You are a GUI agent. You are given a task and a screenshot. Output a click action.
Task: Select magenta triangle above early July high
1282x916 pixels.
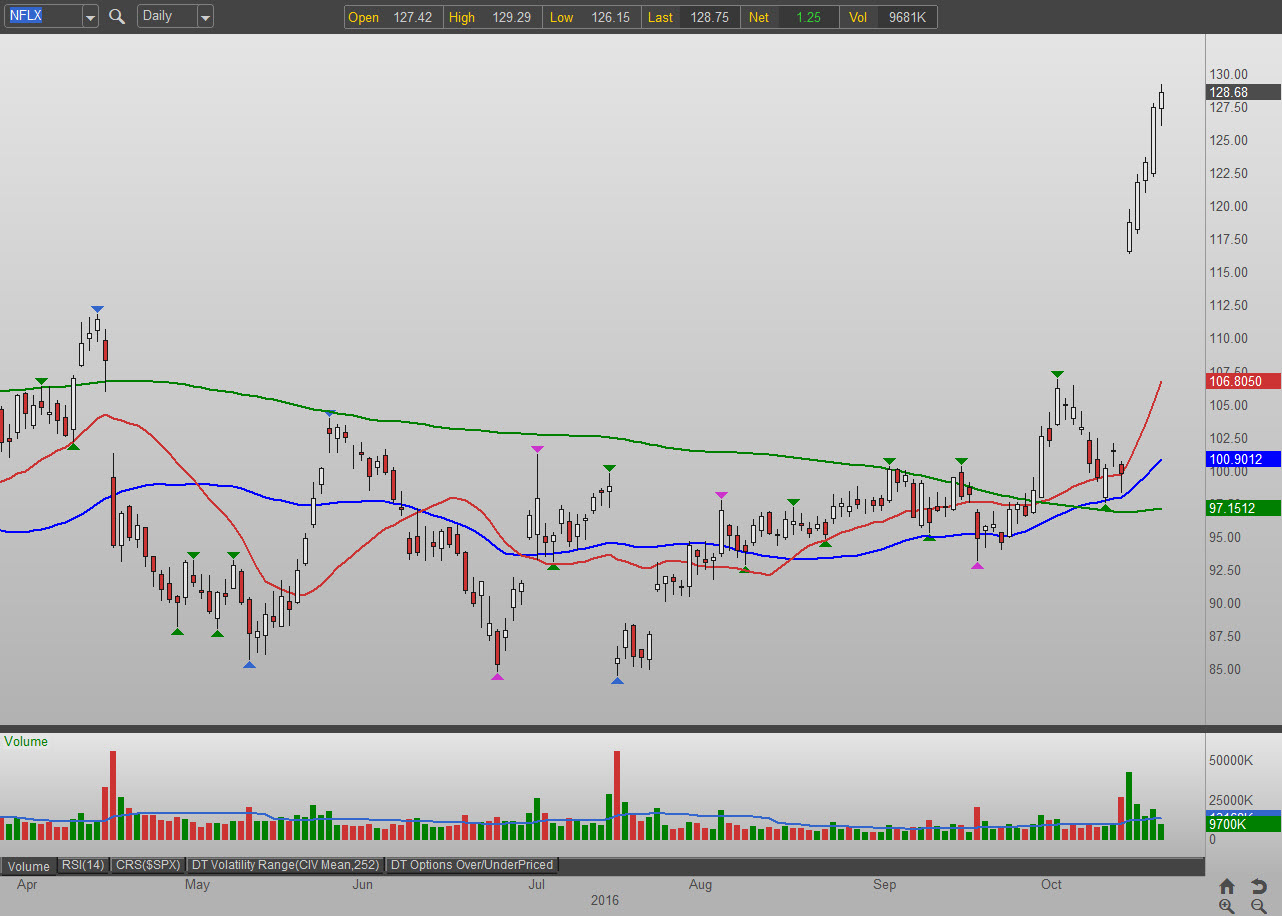(x=537, y=449)
